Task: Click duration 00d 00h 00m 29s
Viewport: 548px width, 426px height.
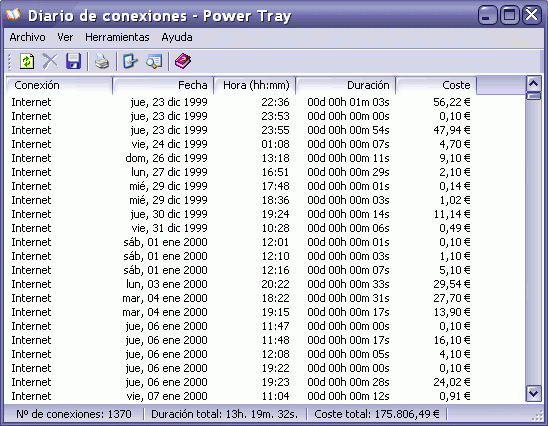Action: 348,172
